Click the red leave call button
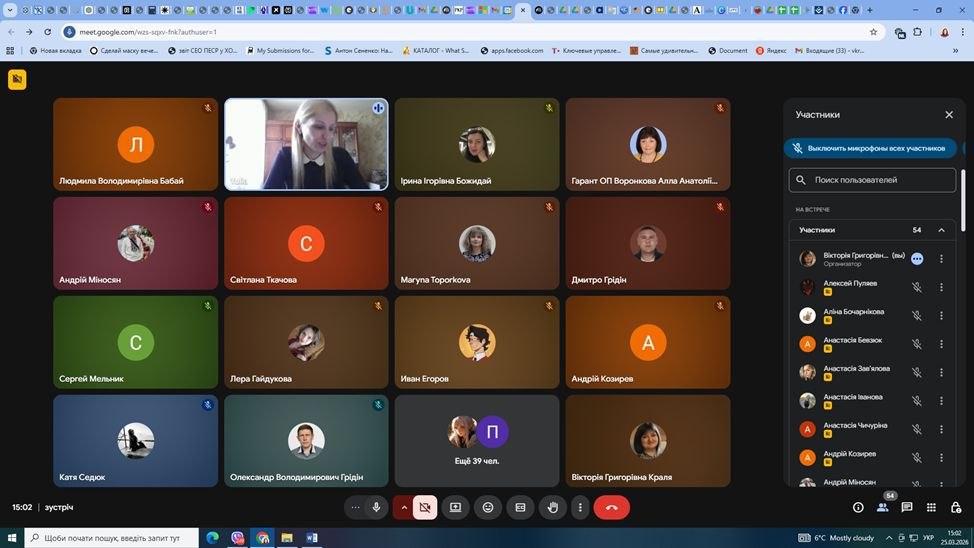This screenshot has height=548, width=974. pos(611,507)
